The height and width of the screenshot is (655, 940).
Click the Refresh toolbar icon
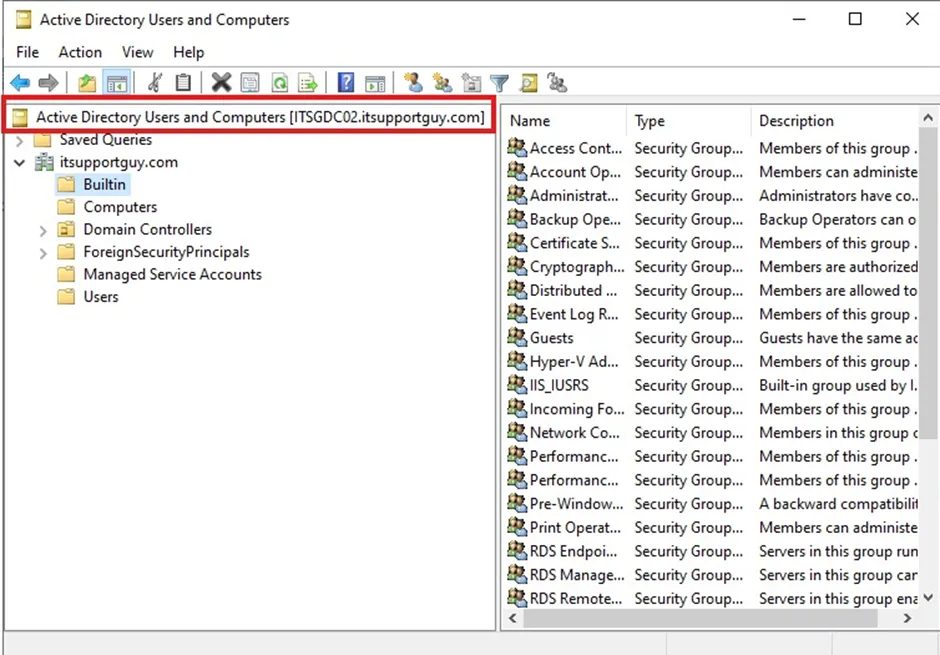[280, 83]
